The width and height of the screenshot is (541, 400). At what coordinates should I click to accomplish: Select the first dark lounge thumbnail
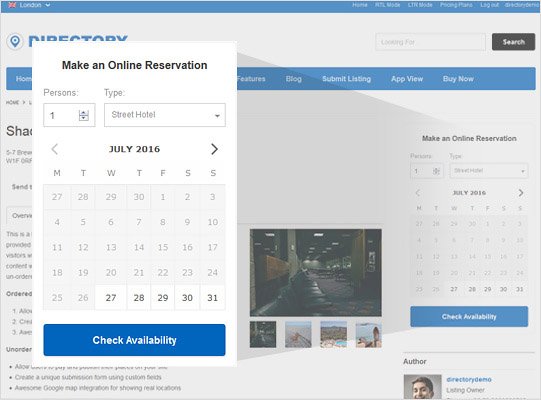pyautogui.click(x=263, y=334)
